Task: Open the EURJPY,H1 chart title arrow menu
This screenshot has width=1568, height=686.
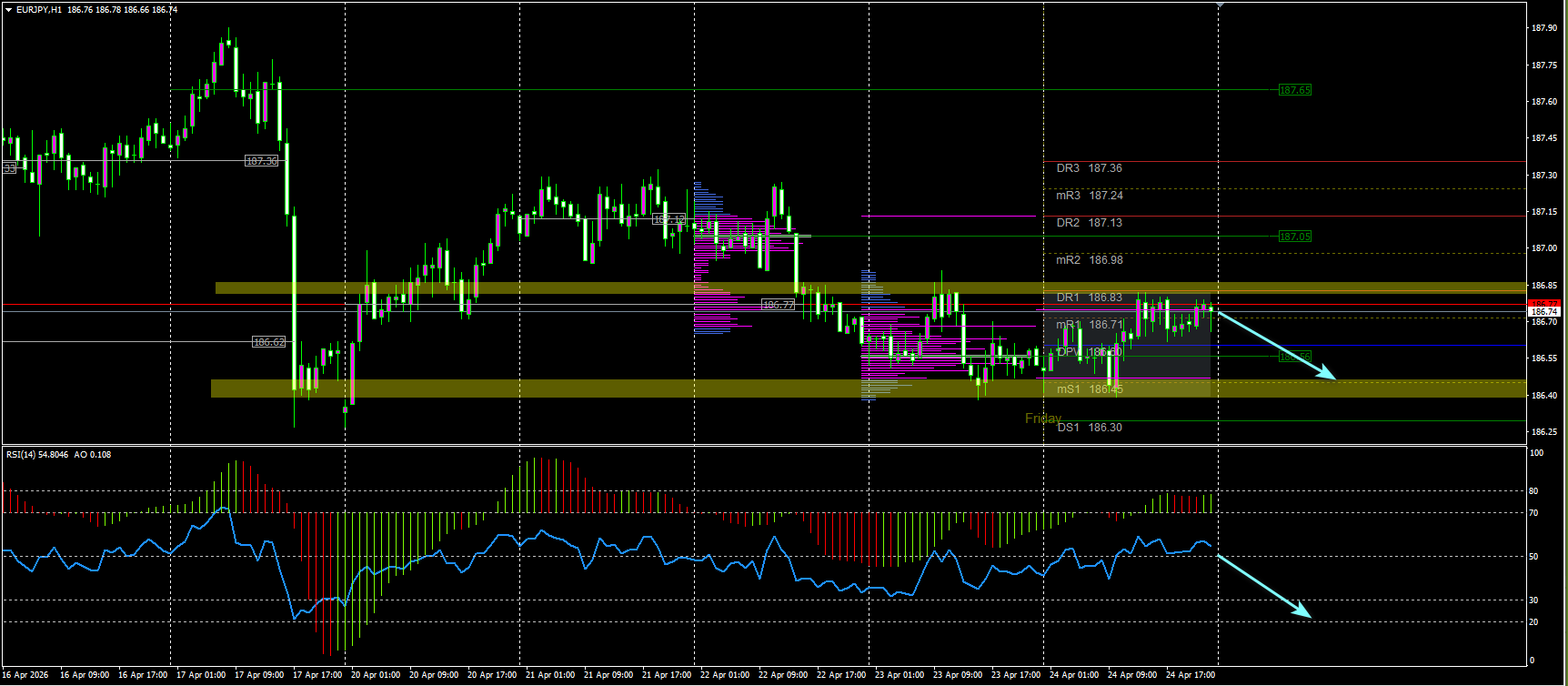Action: 8,10
